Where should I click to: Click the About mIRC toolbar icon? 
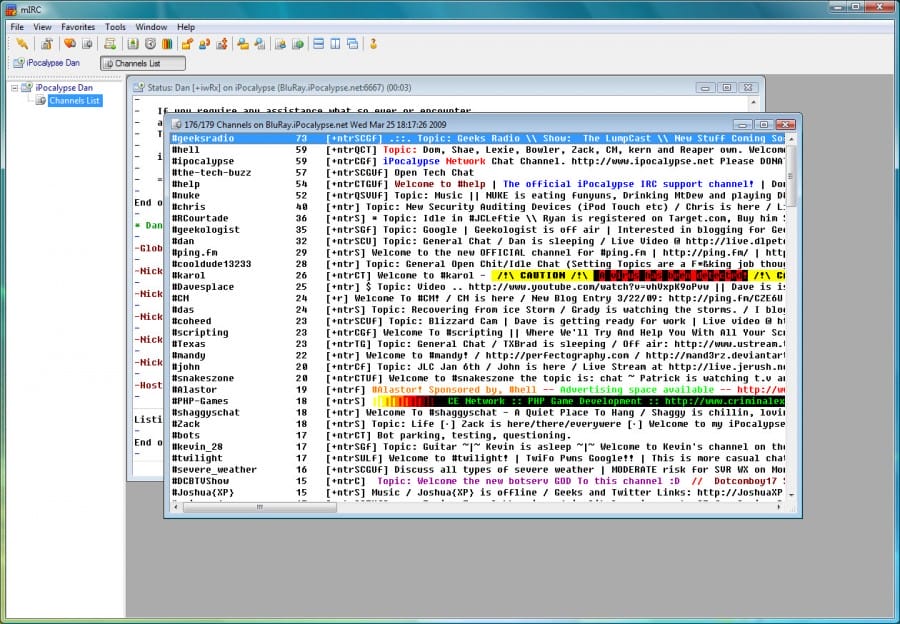pyautogui.click(x=373, y=44)
